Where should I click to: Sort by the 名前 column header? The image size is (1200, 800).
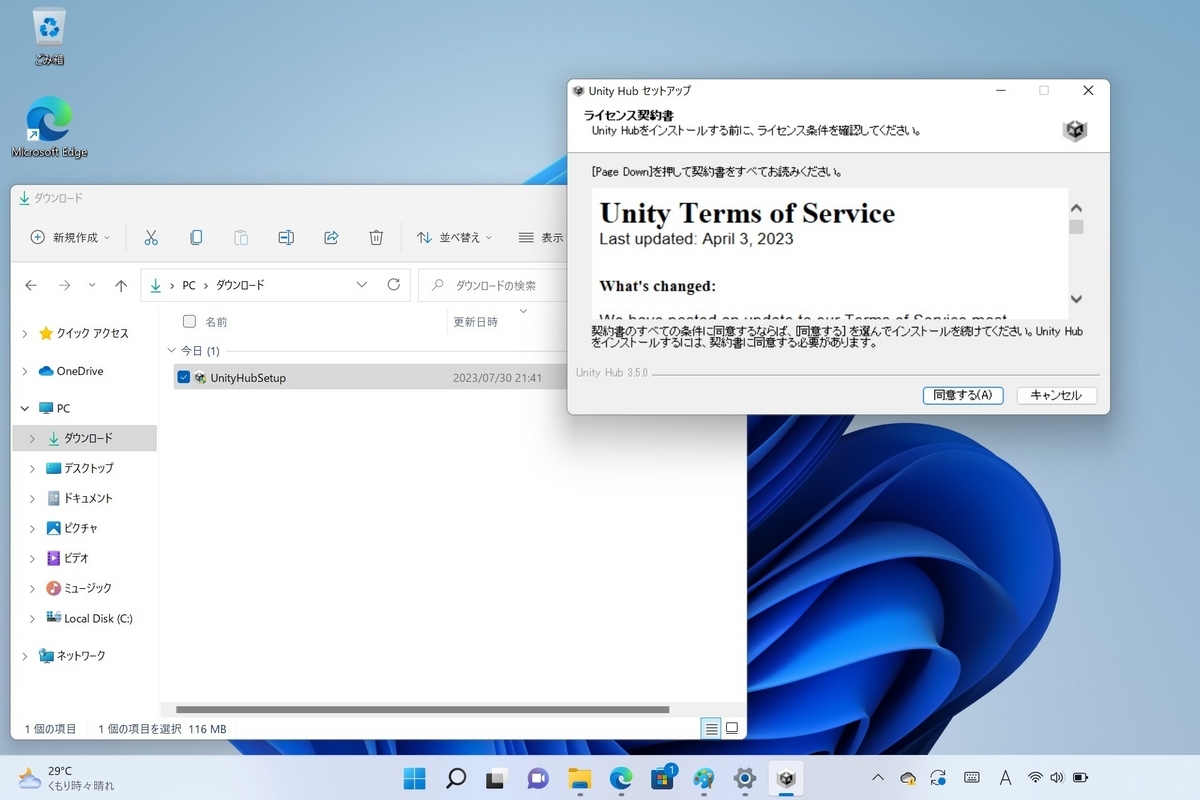tap(216, 322)
